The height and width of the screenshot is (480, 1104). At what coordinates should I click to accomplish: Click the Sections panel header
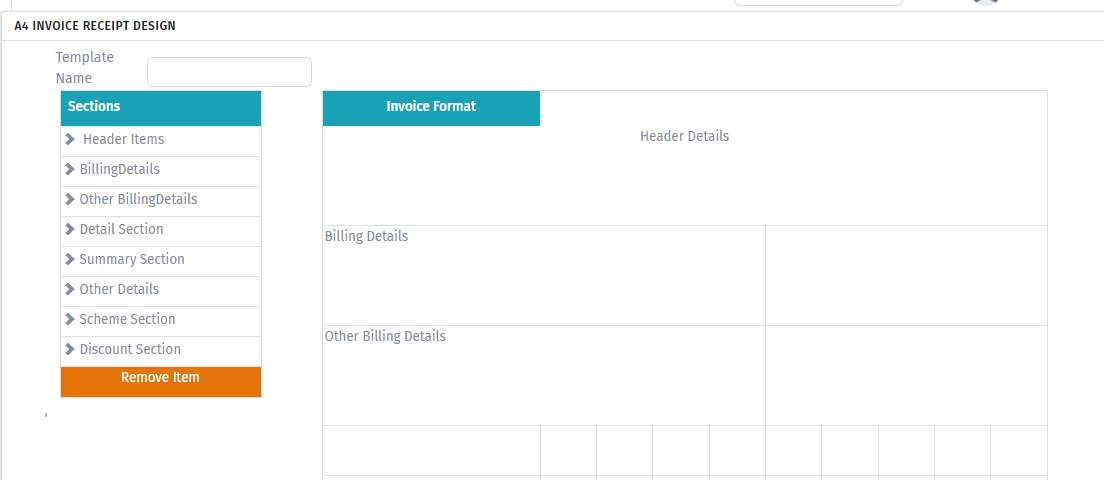click(161, 108)
